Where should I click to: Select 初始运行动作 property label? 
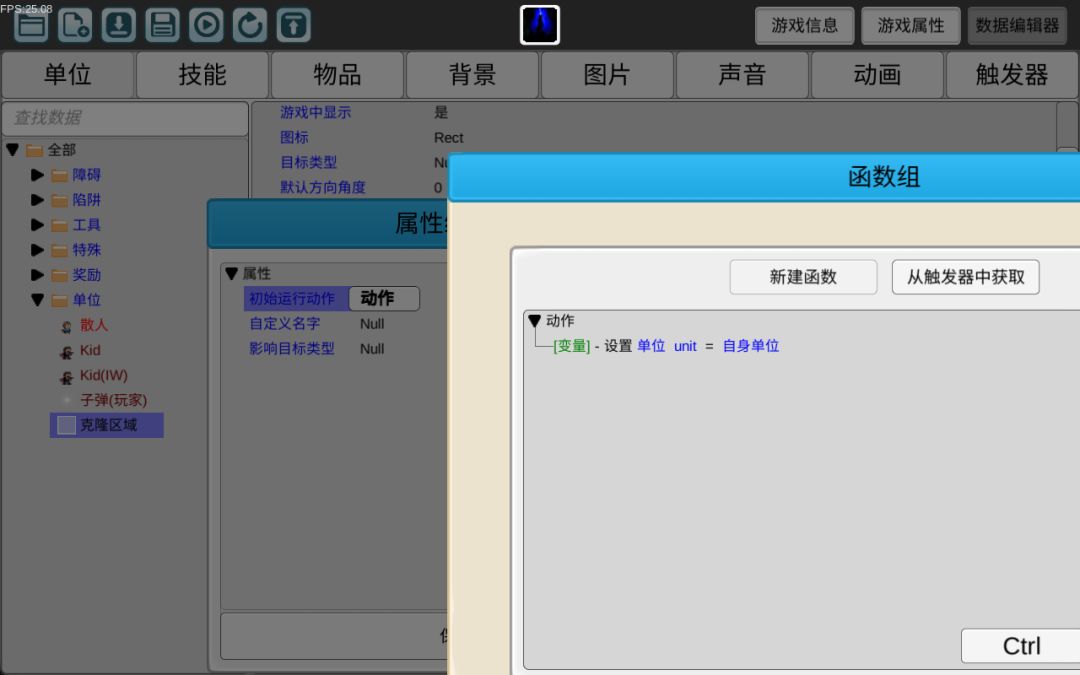pos(292,298)
